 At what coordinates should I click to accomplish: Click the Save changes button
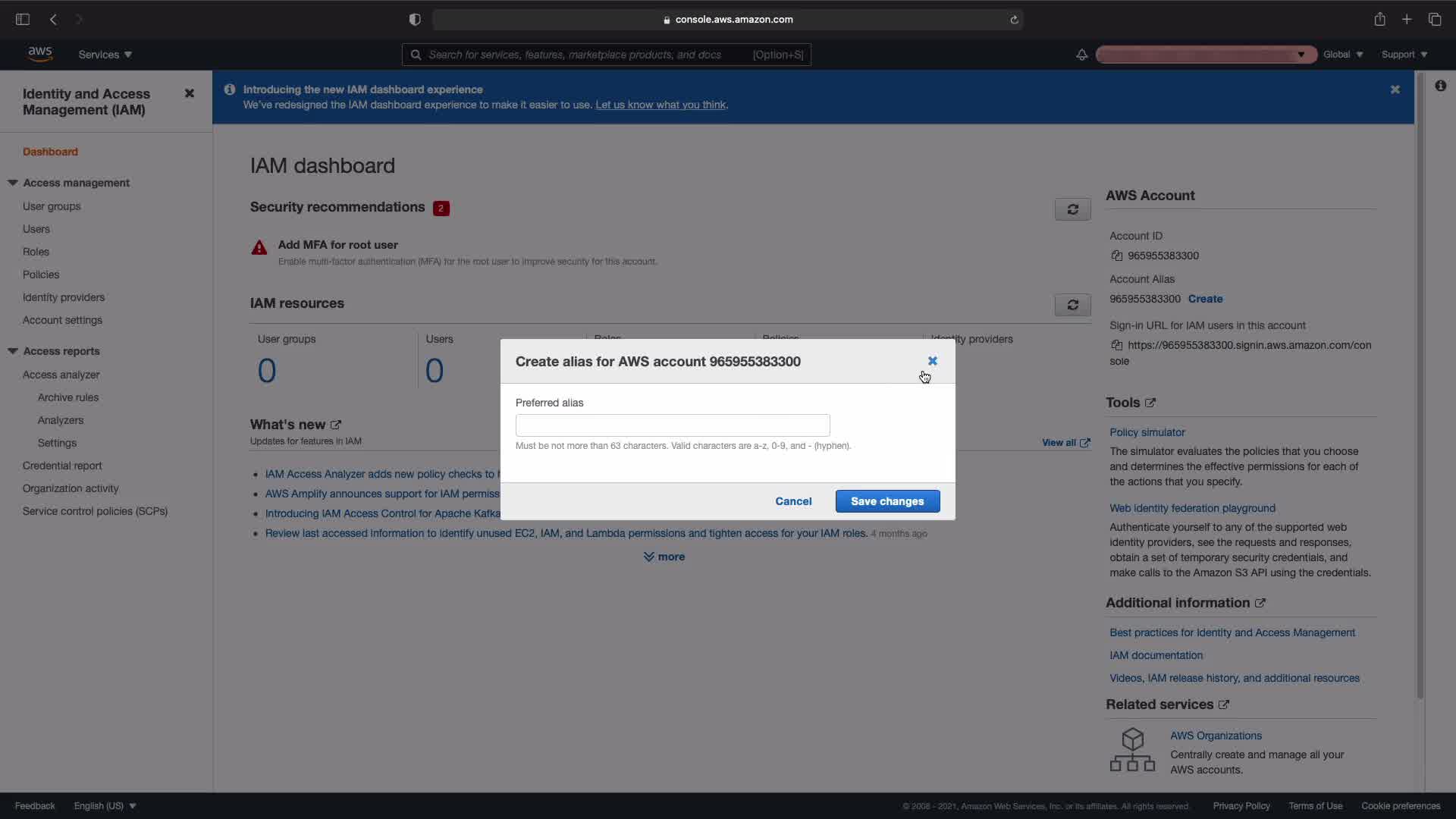[887, 501]
